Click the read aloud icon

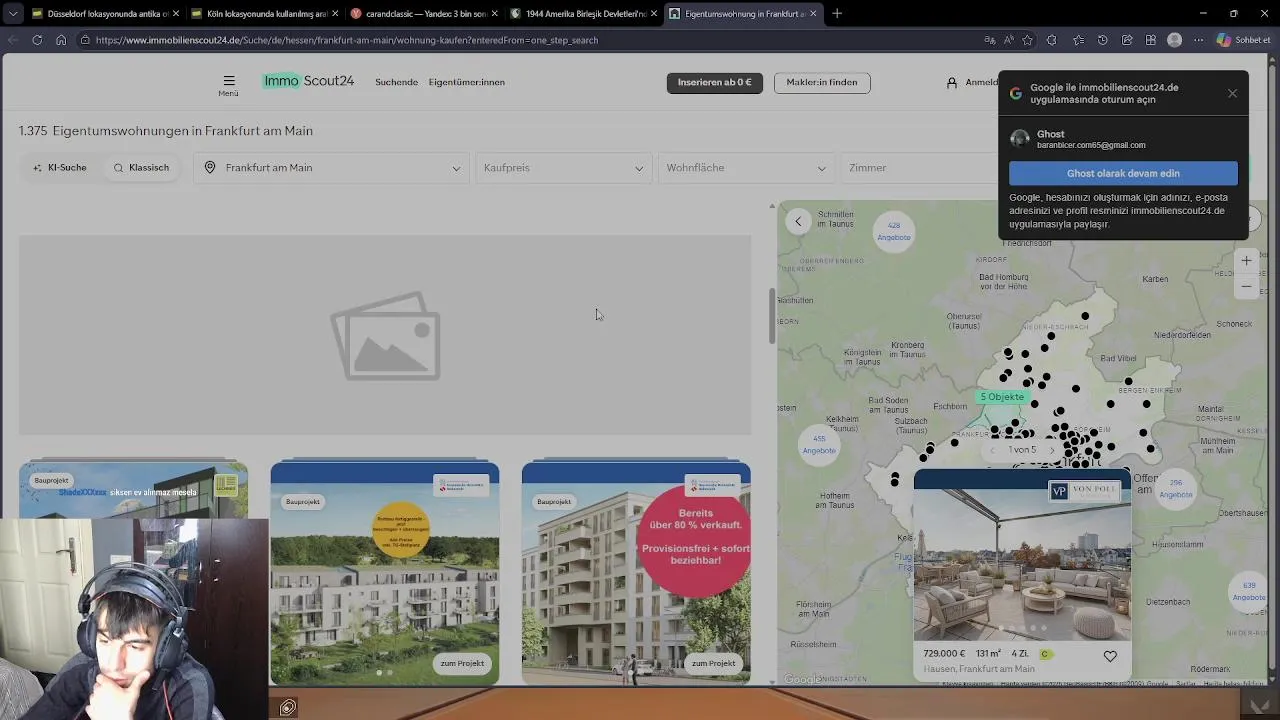(1008, 40)
